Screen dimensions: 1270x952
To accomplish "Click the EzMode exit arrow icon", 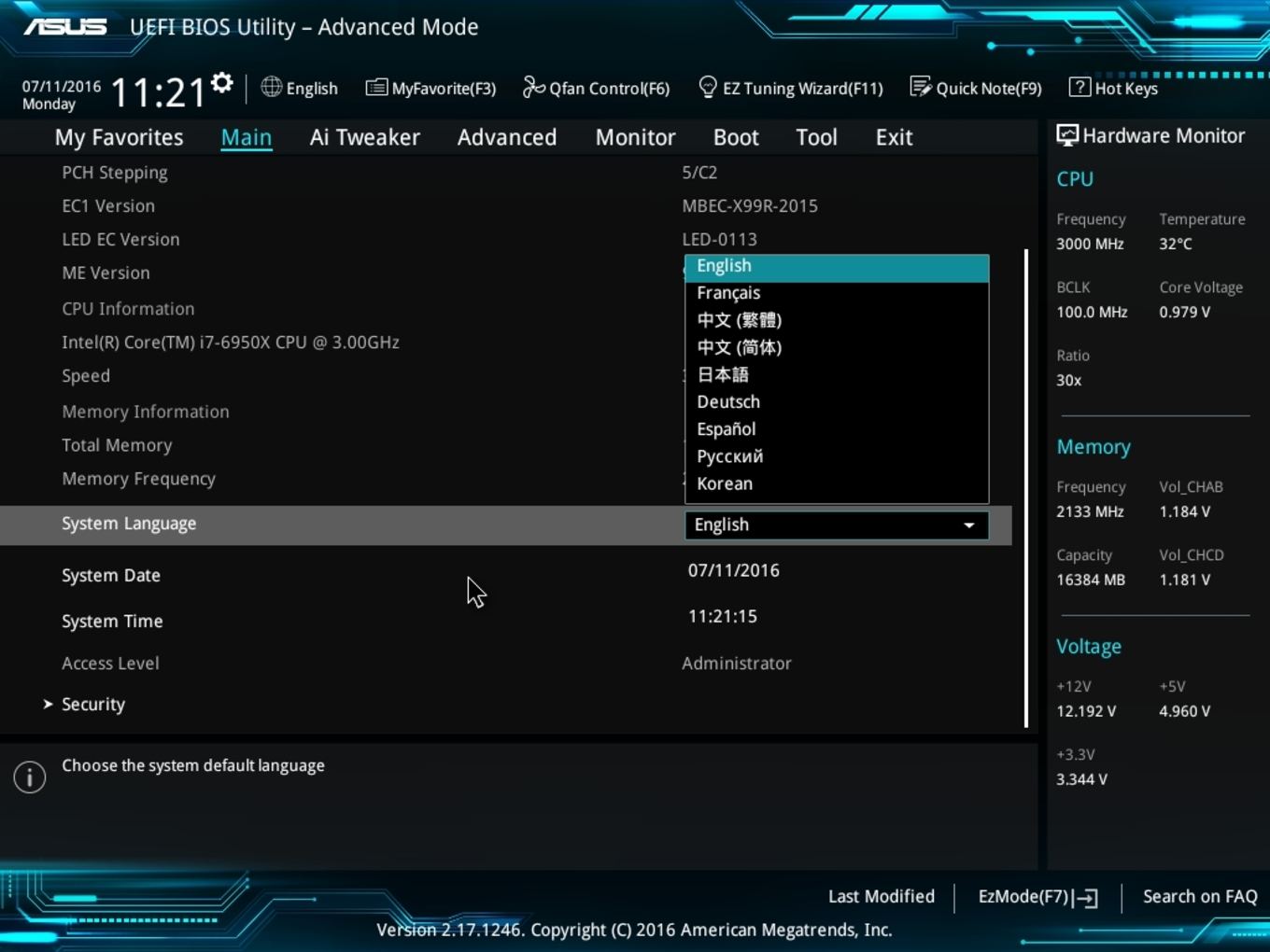I will click(x=1085, y=898).
